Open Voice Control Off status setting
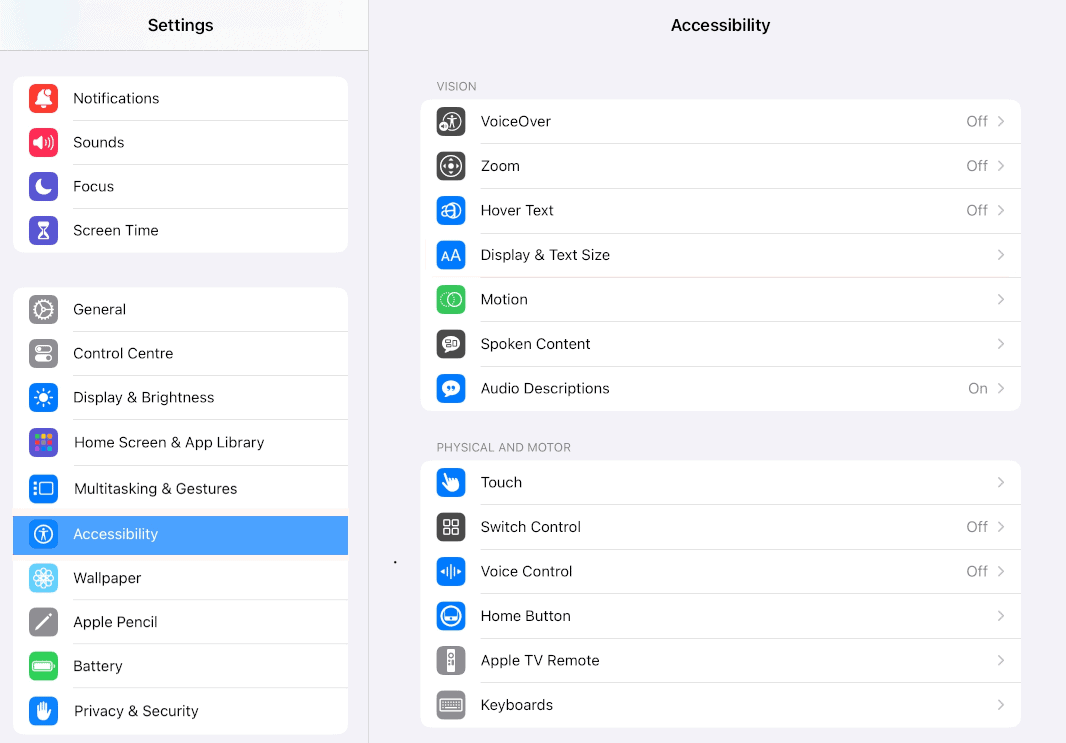 (977, 572)
